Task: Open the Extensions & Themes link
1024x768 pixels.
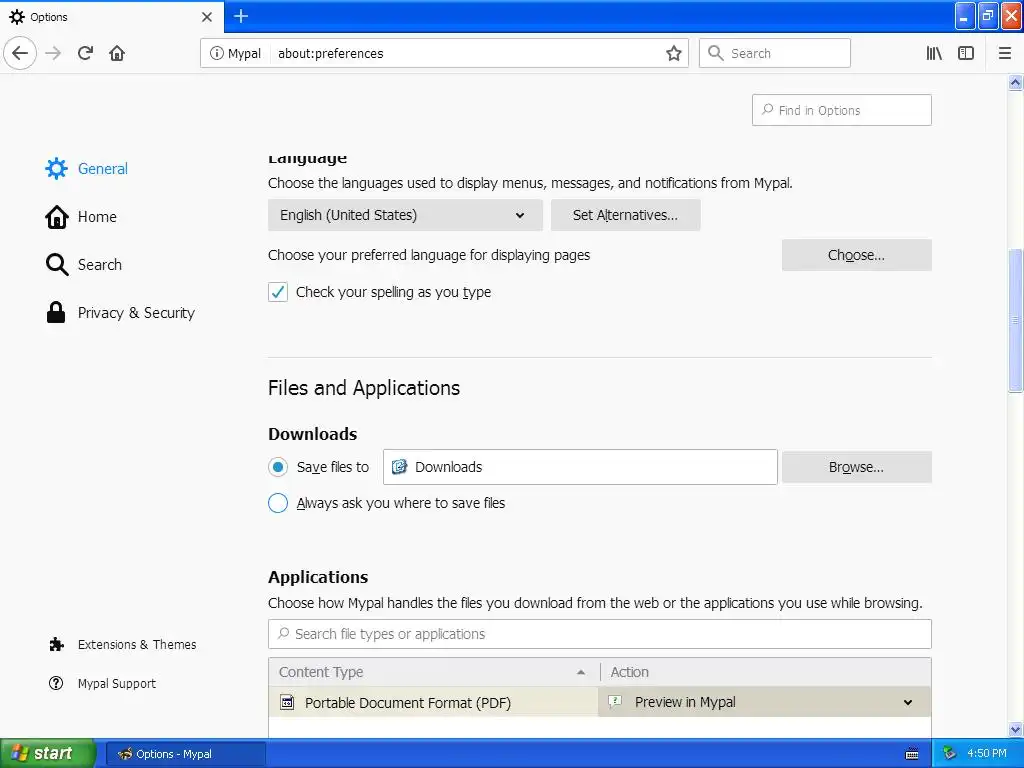Action: (123, 645)
